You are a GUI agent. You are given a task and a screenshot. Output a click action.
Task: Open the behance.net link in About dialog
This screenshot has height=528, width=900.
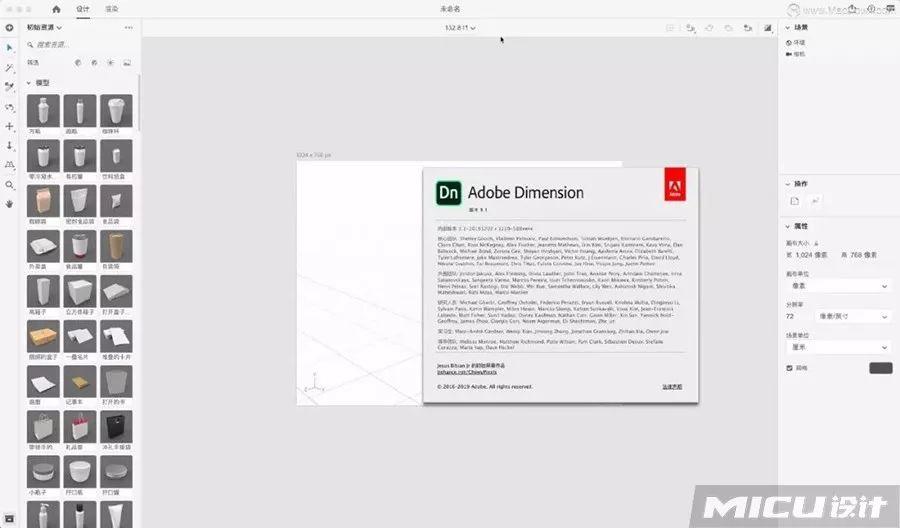point(467,372)
